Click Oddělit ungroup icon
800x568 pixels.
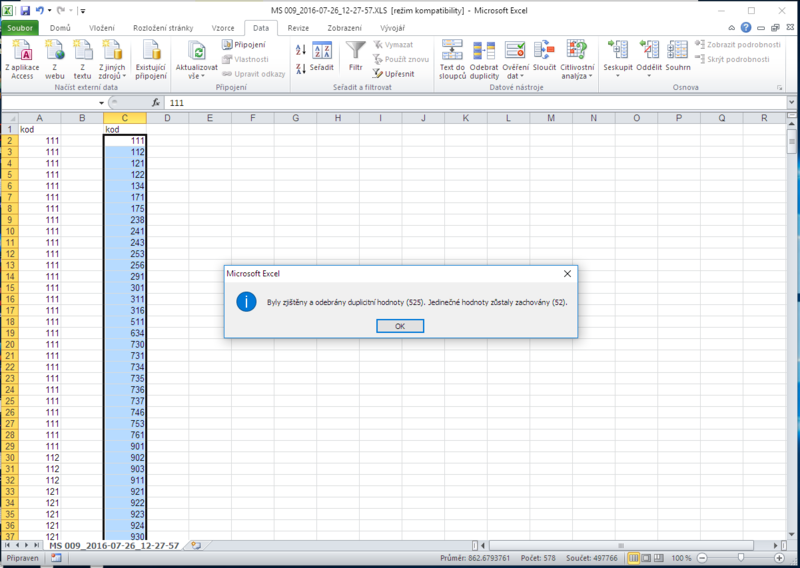649,51
